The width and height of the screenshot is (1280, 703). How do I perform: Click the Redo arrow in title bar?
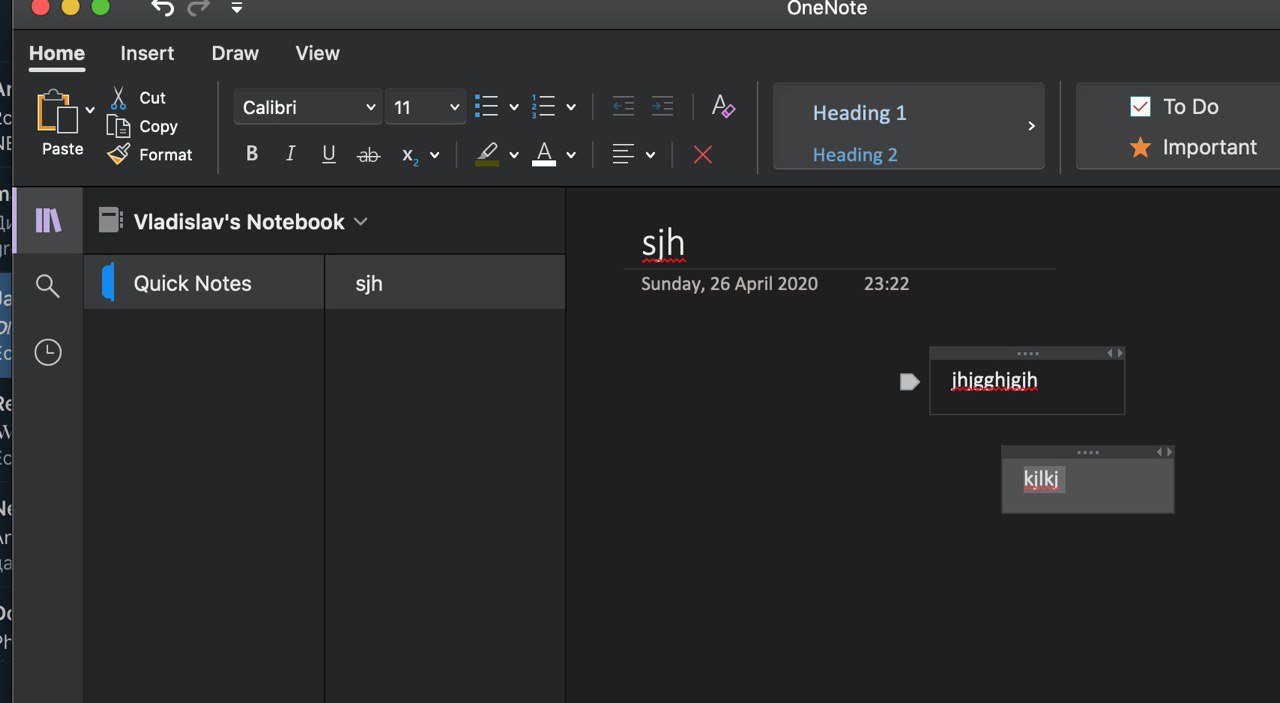[198, 8]
